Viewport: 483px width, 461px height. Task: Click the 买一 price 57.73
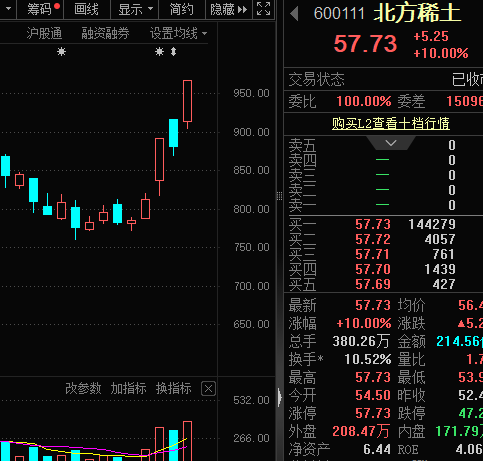point(373,224)
